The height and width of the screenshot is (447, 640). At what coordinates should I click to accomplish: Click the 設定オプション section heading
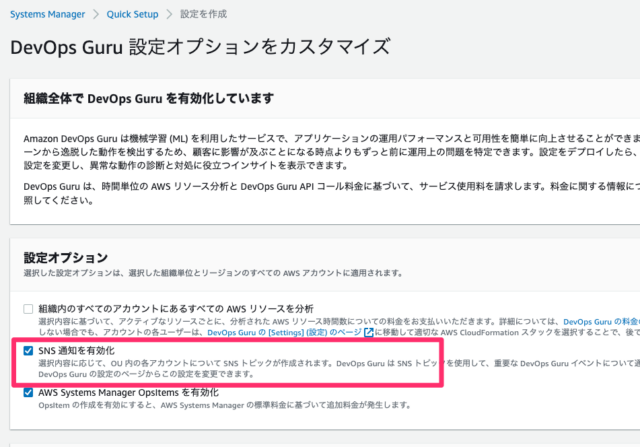[x=66, y=258]
